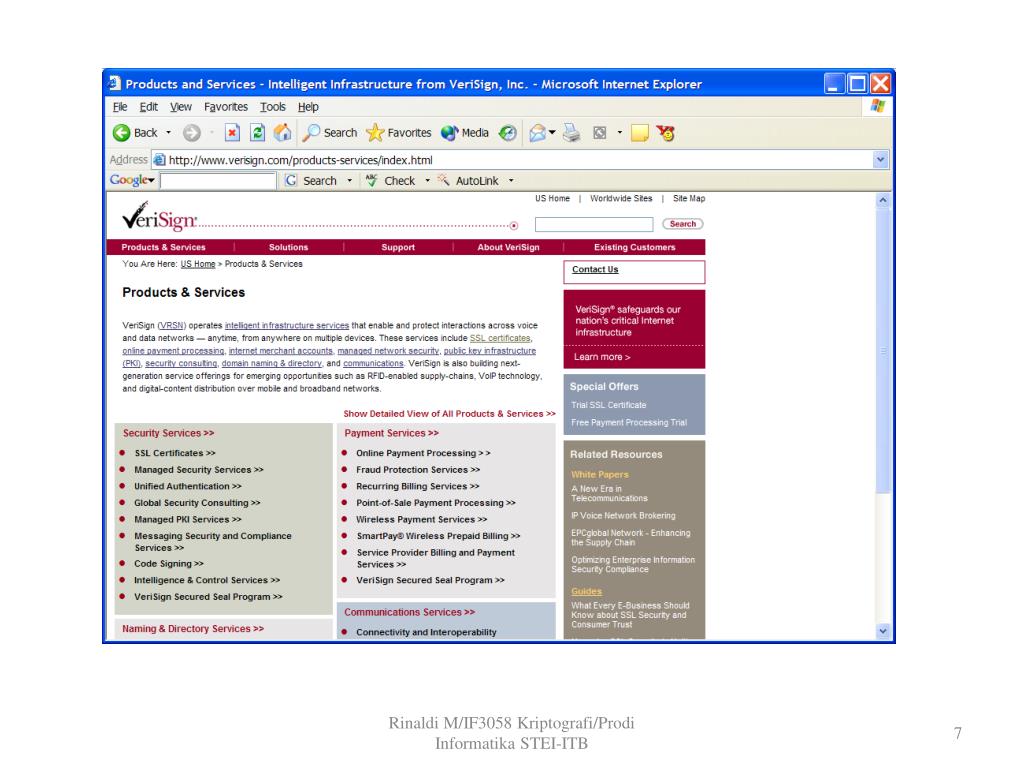This screenshot has width=1024, height=768.
Task: Open the Google Search options dropdown arrow
Action: pos(349,181)
